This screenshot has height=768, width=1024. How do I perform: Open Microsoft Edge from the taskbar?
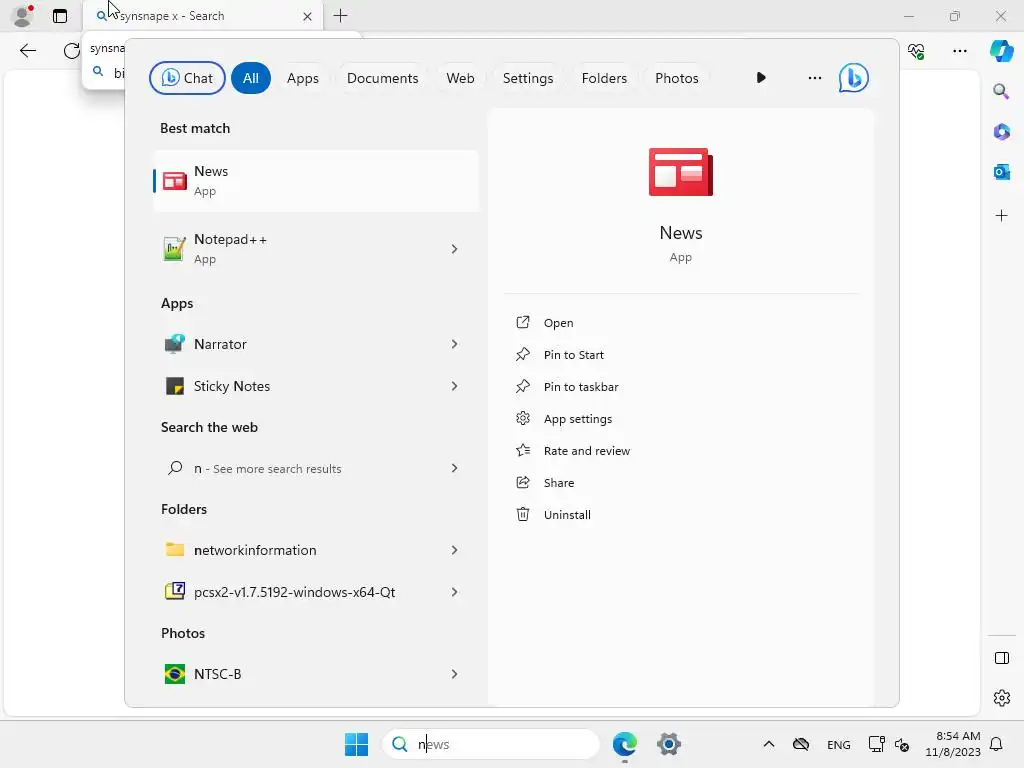pos(625,744)
